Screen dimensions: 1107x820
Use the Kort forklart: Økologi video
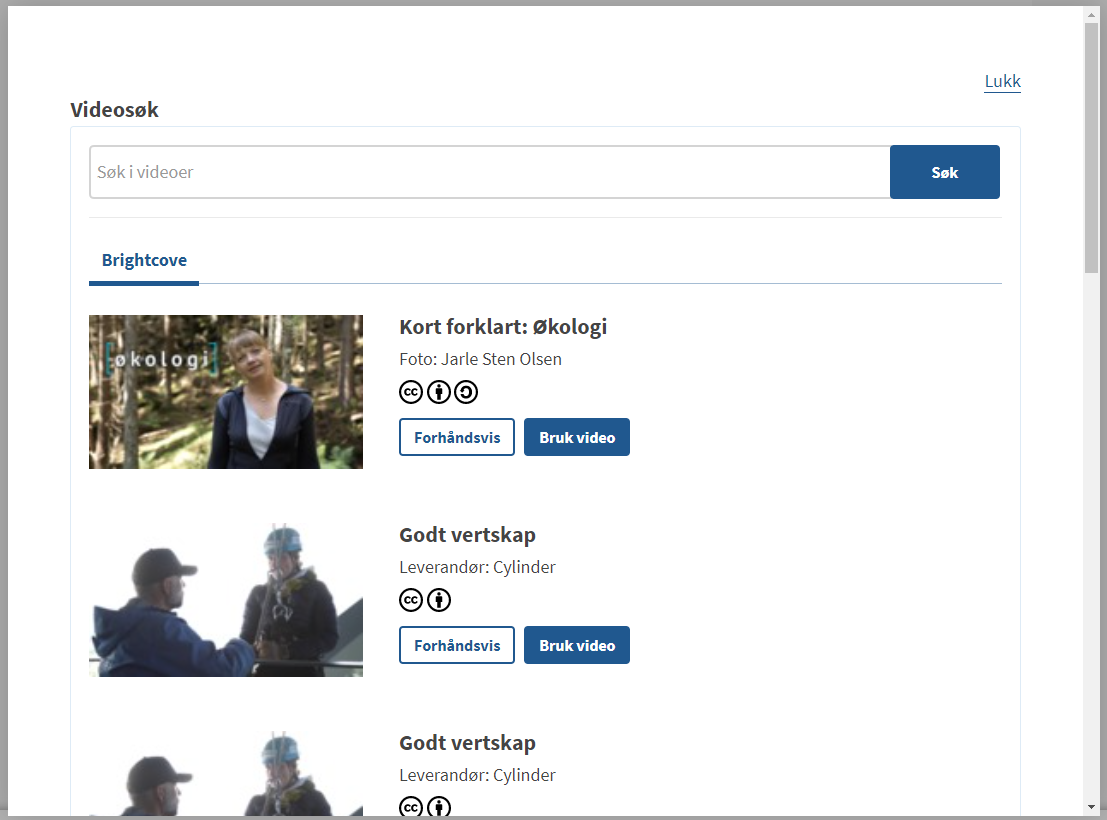[577, 437]
